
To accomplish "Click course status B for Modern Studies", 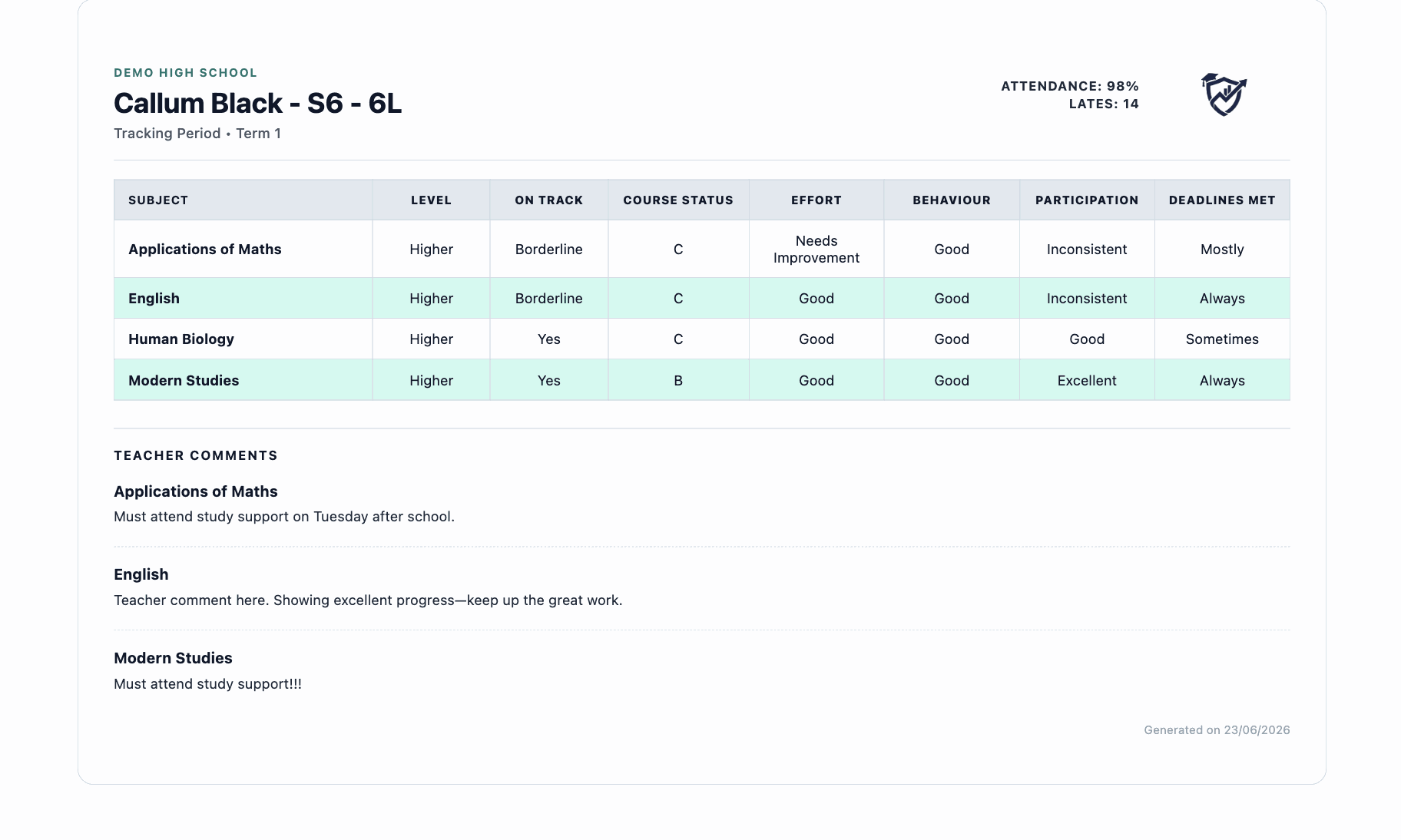I will [x=678, y=381].
